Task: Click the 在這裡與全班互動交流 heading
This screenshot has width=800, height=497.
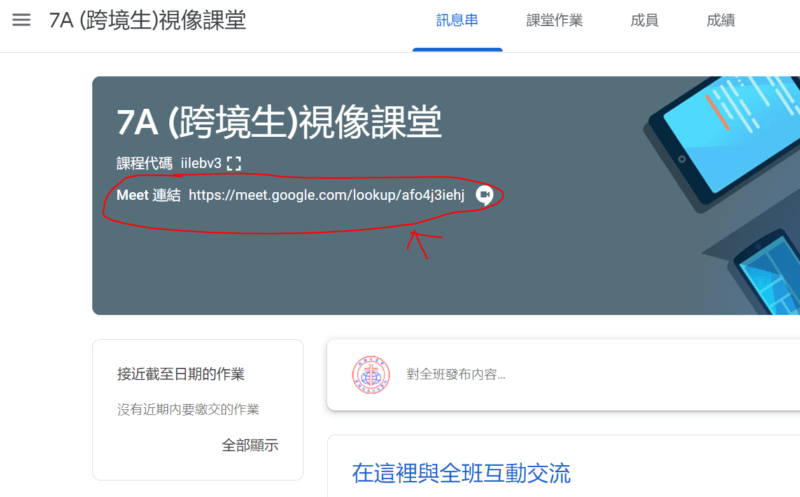Action: click(461, 472)
